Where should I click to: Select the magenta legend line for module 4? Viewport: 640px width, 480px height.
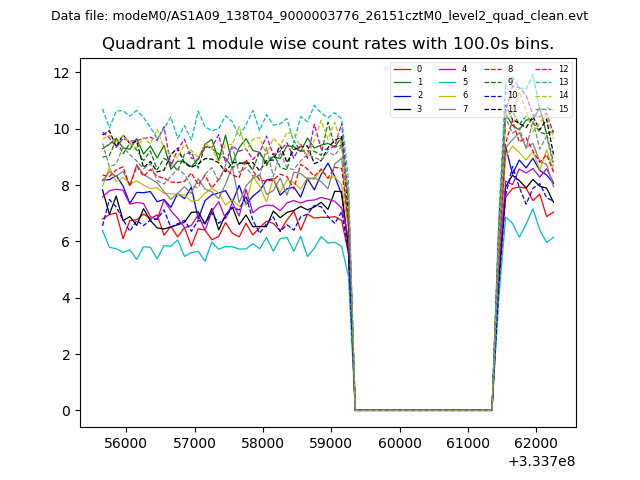[x=447, y=69]
